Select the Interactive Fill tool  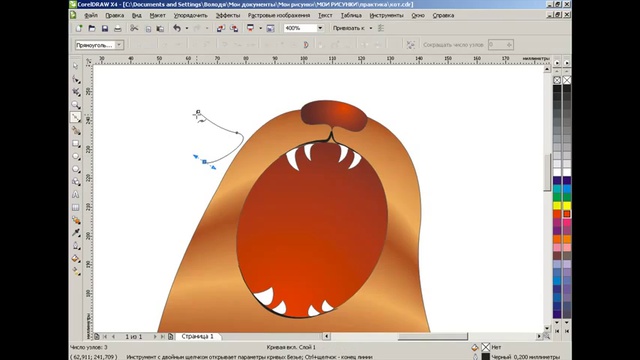[x=76, y=271]
